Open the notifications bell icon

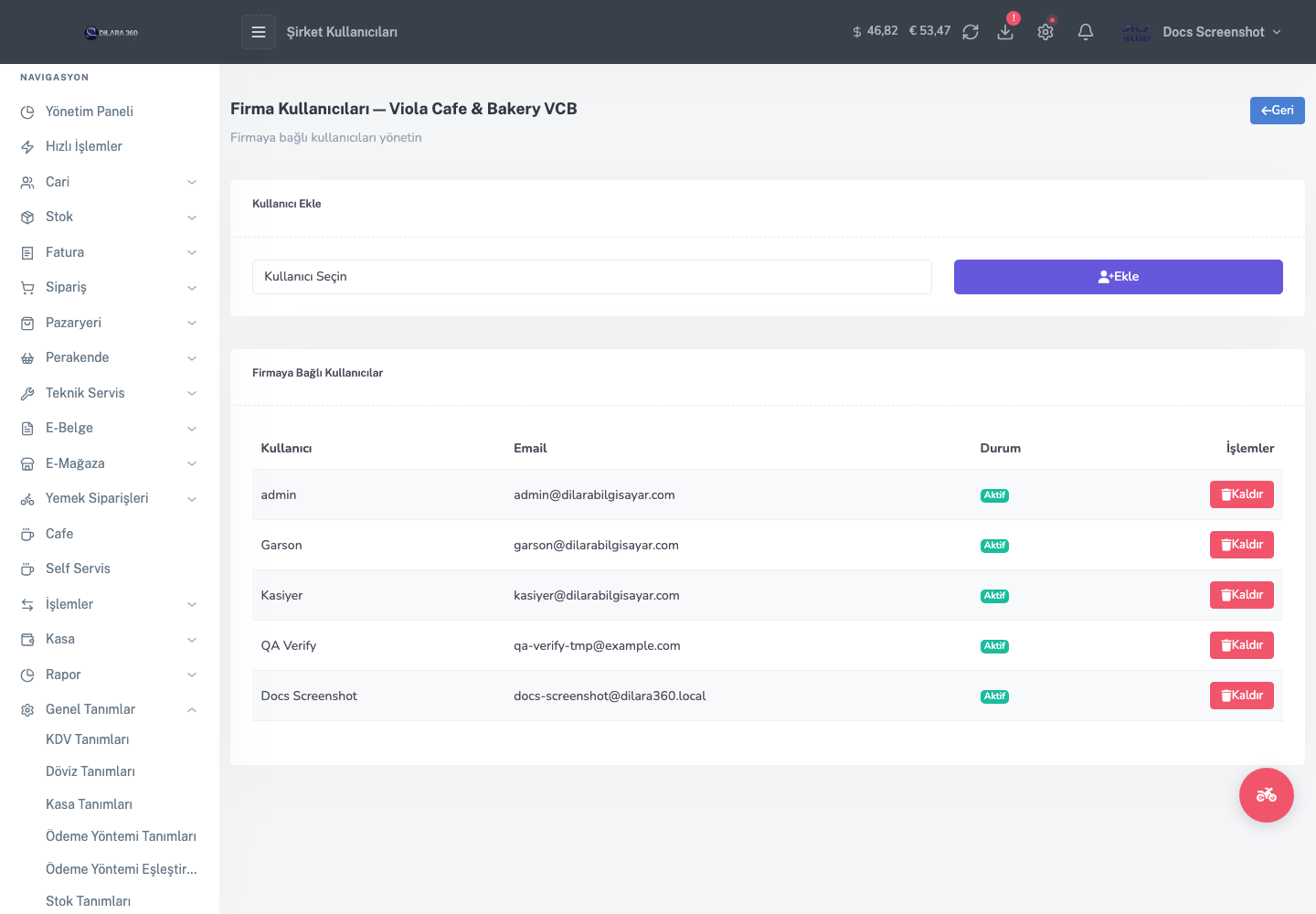1086,32
